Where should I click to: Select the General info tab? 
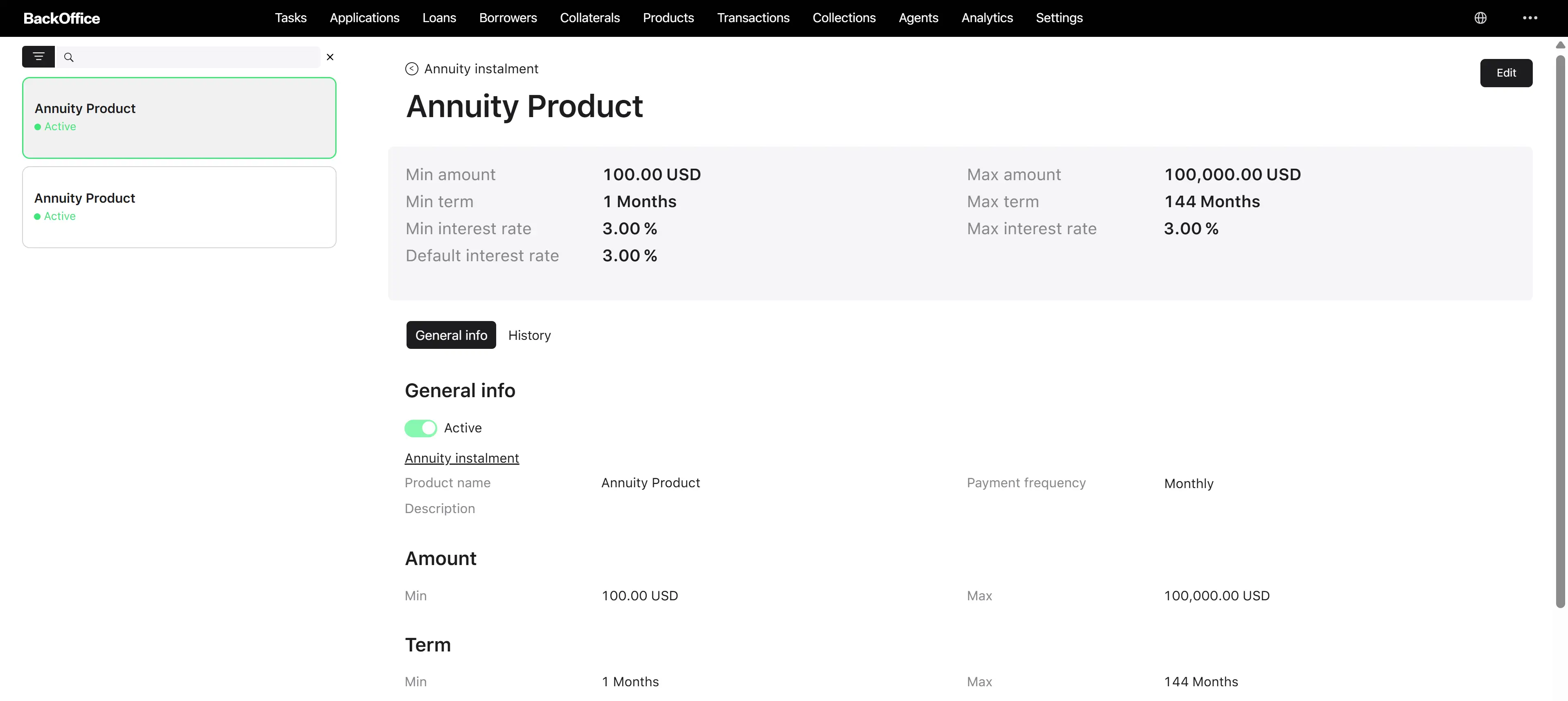tap(451, 335)
